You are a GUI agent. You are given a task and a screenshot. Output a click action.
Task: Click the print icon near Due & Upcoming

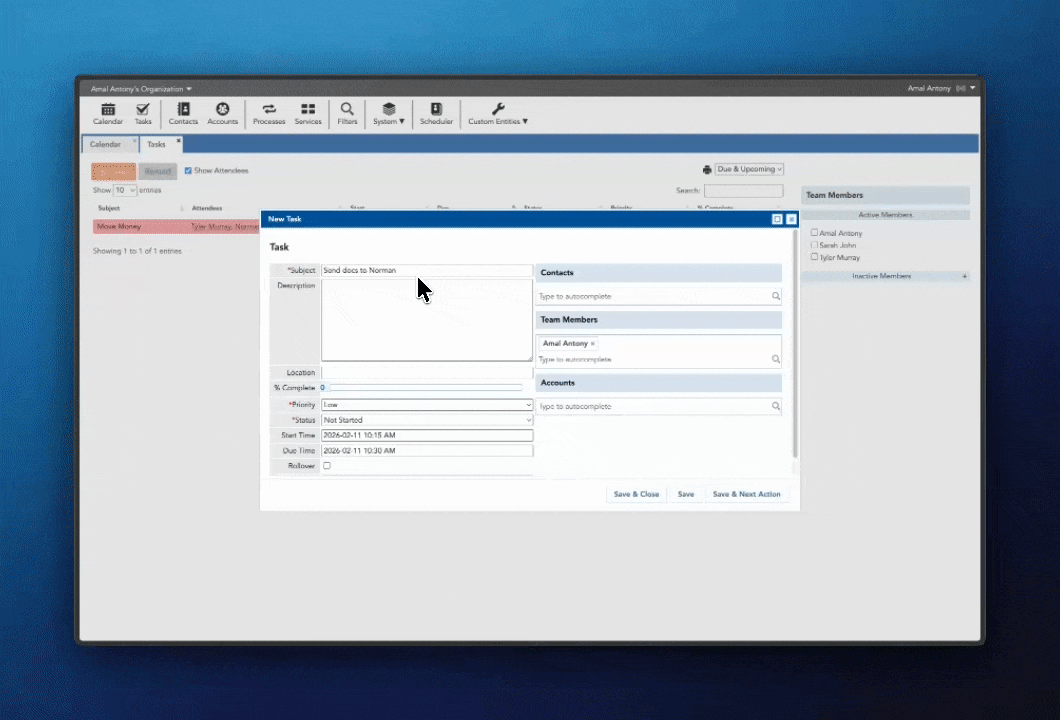[707, 169]
